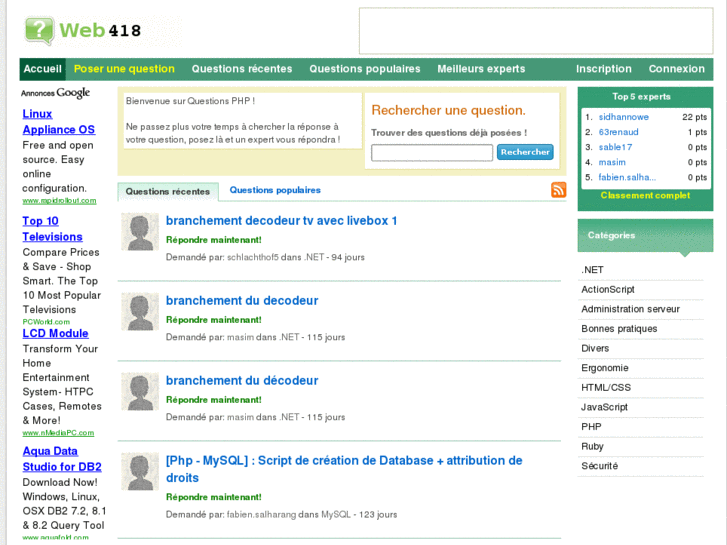727x545 pixels.
Task: View expert sidhannowe's profile
Action: click(x=623, y=117)
